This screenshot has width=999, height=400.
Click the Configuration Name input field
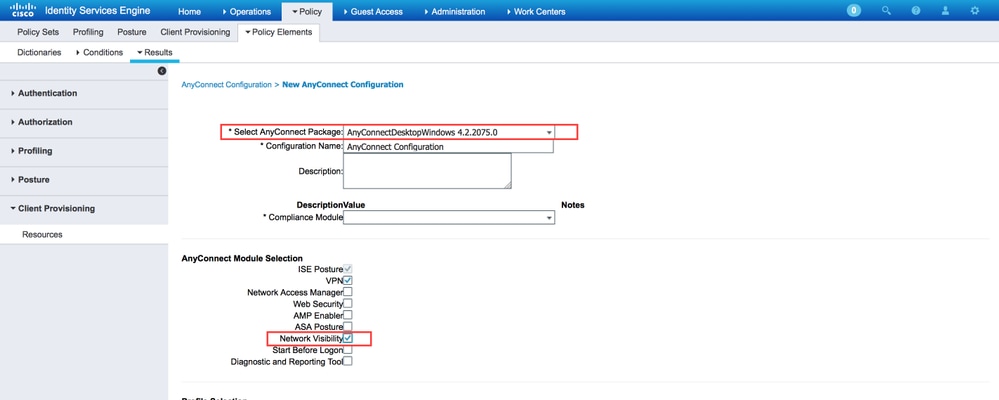(x=449, y=146)
